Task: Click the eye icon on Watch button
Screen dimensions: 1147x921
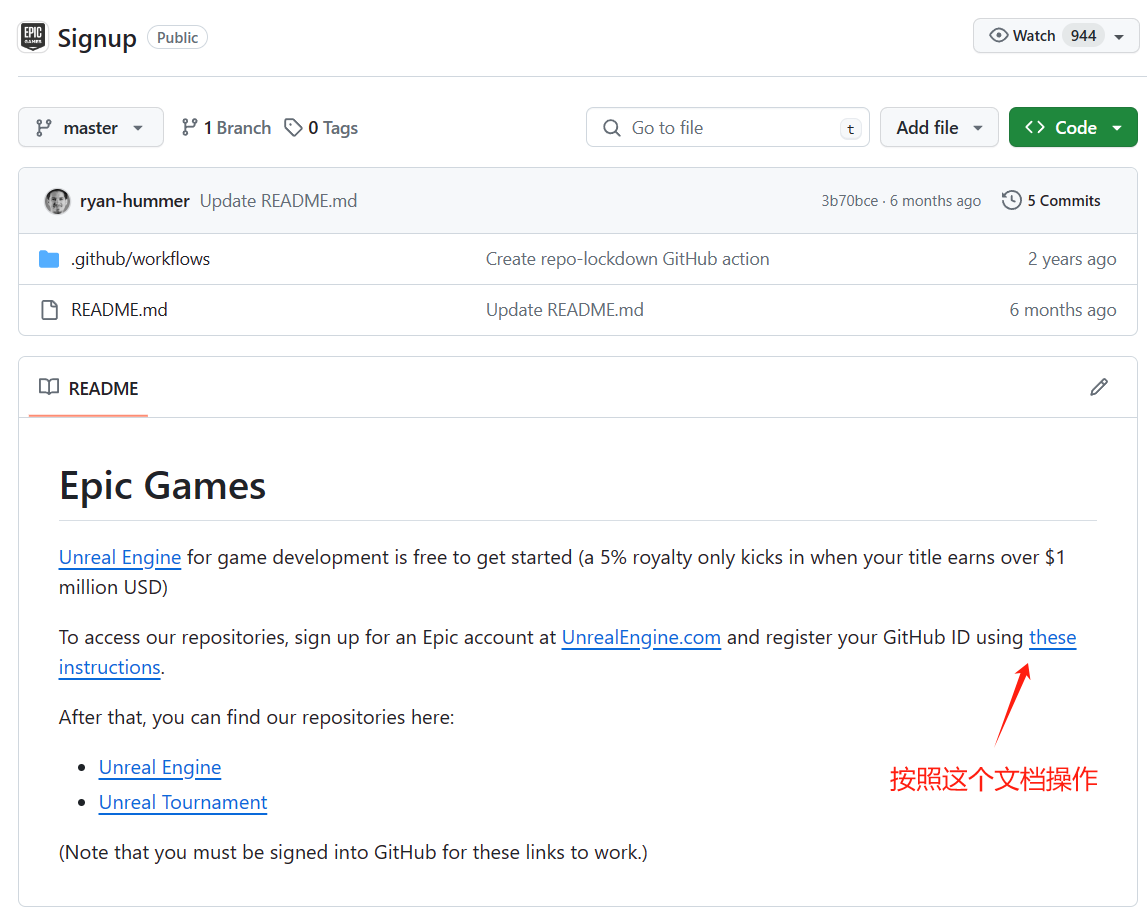Action: pyautogui.click(x=998, y=36)
